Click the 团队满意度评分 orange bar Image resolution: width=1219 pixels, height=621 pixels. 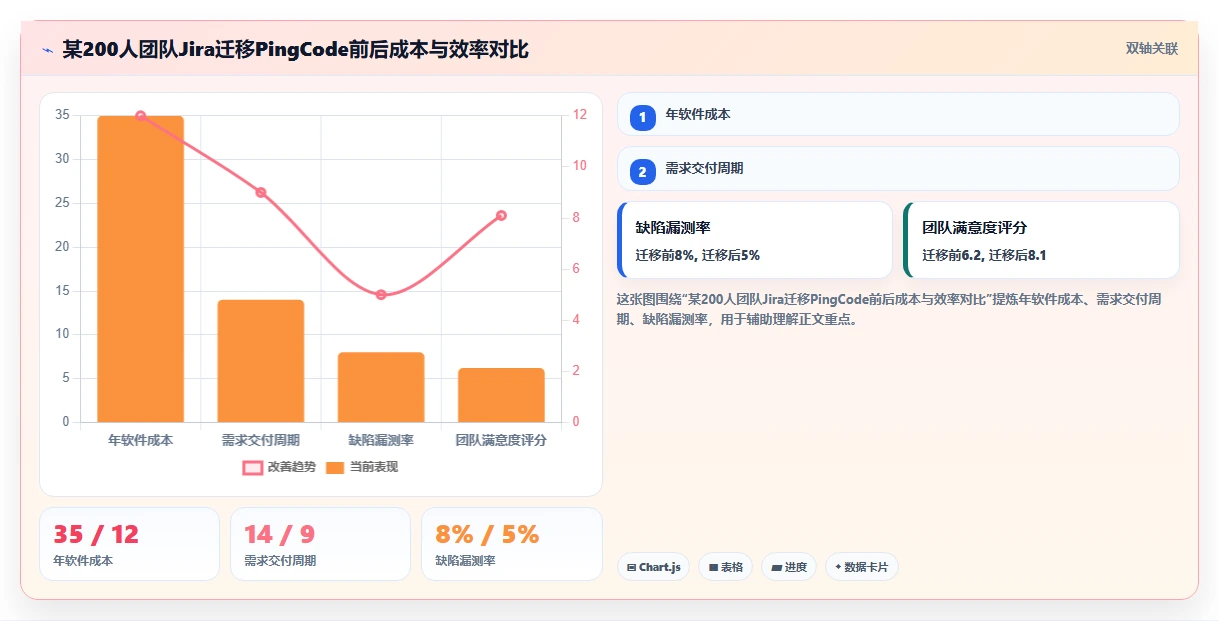[x=501, y=395]
